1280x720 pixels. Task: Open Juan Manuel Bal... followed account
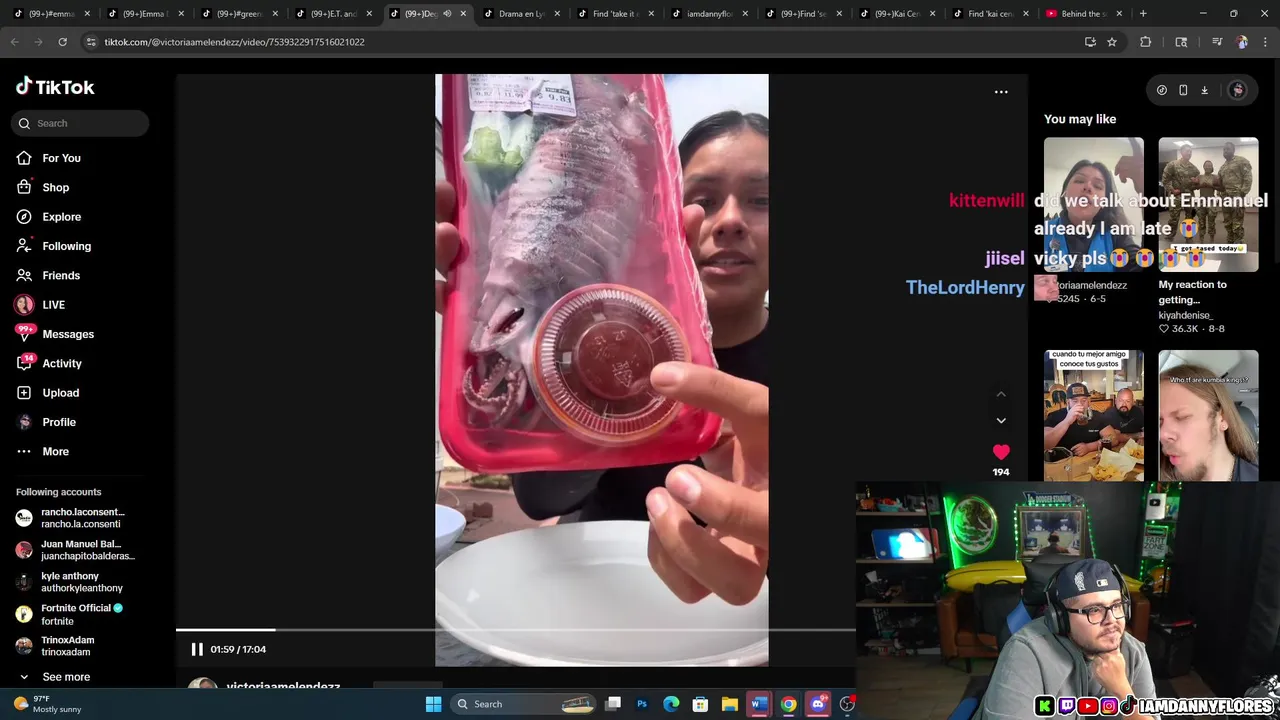pyautogui.click(x=75, y=550)
